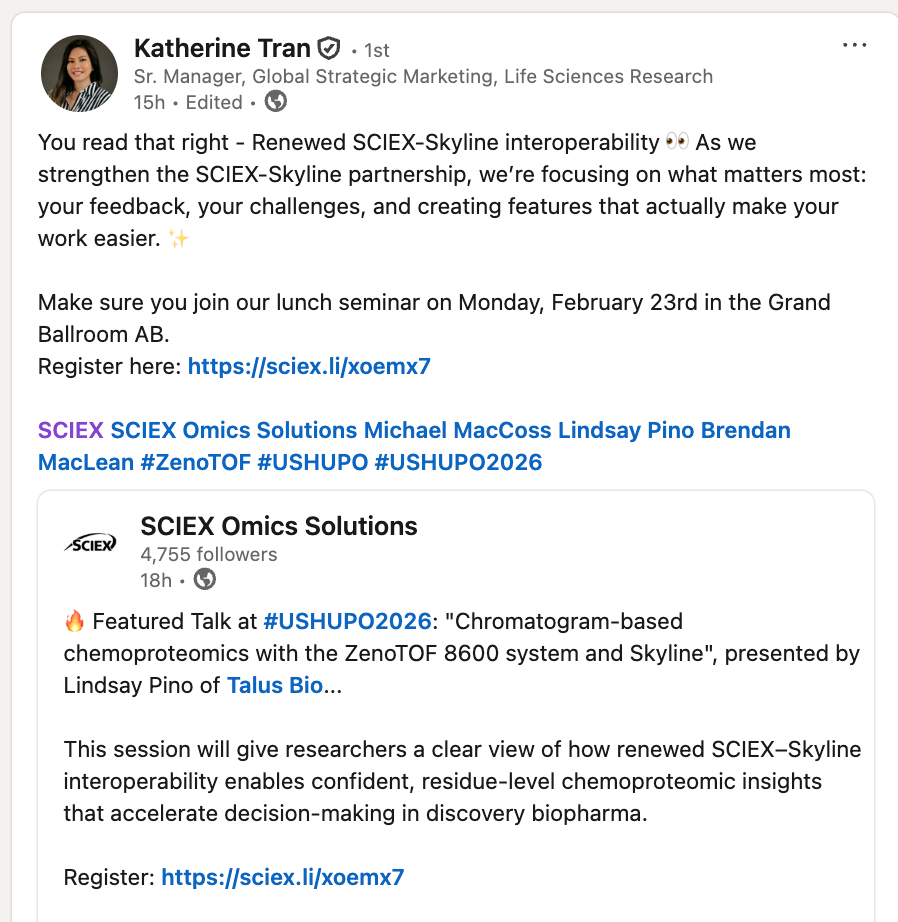
Task: Open the first sciex.li register link
Action: click(309, 366)
